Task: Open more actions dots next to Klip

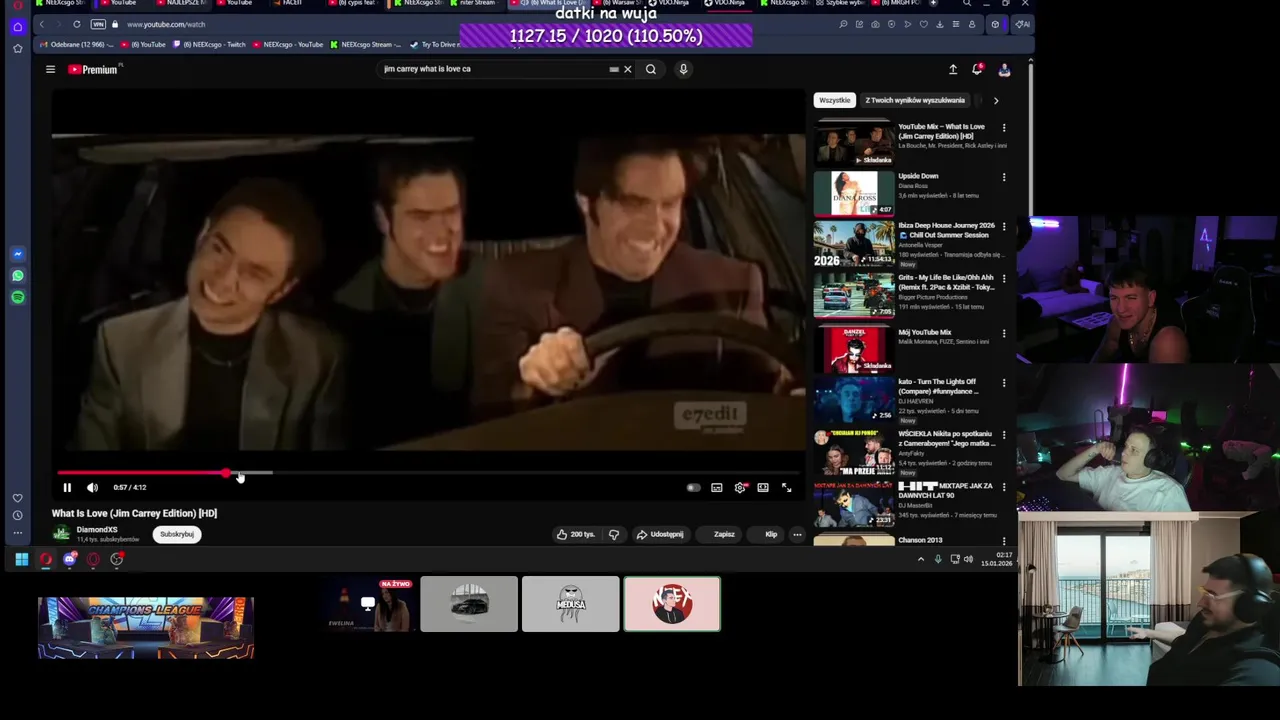Action: coord(797,534)
